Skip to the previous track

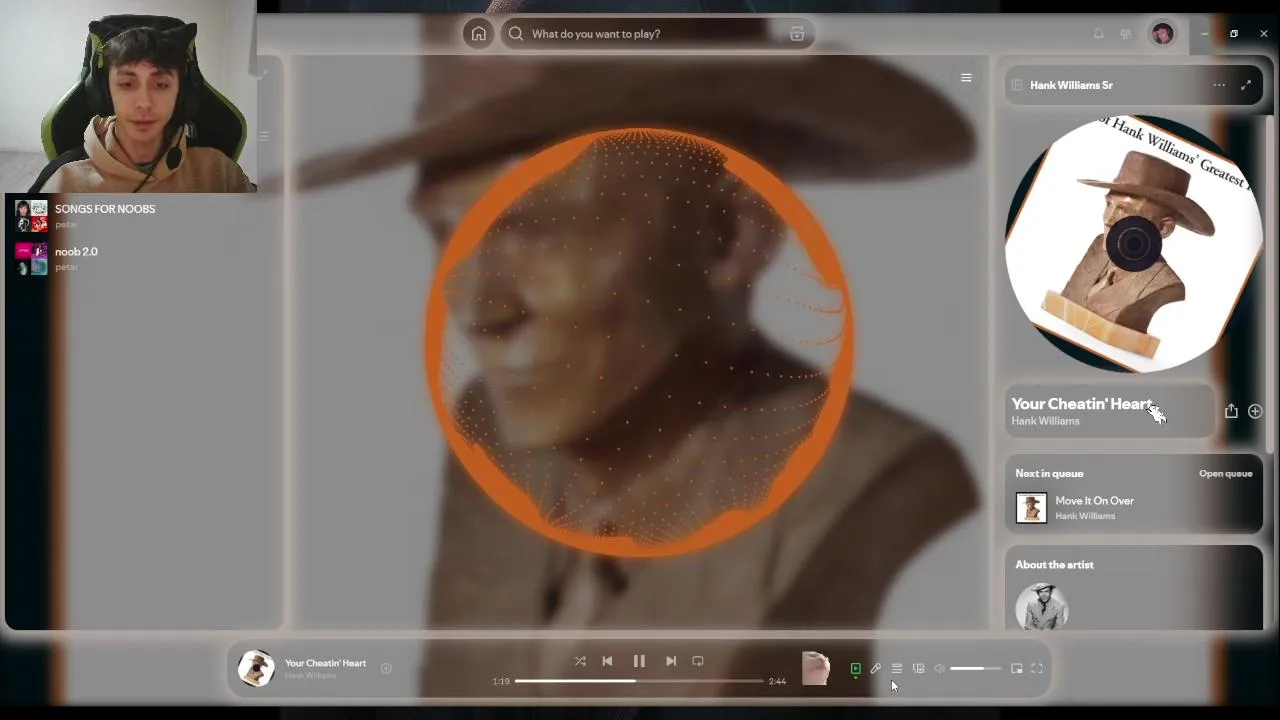[607, 661]
